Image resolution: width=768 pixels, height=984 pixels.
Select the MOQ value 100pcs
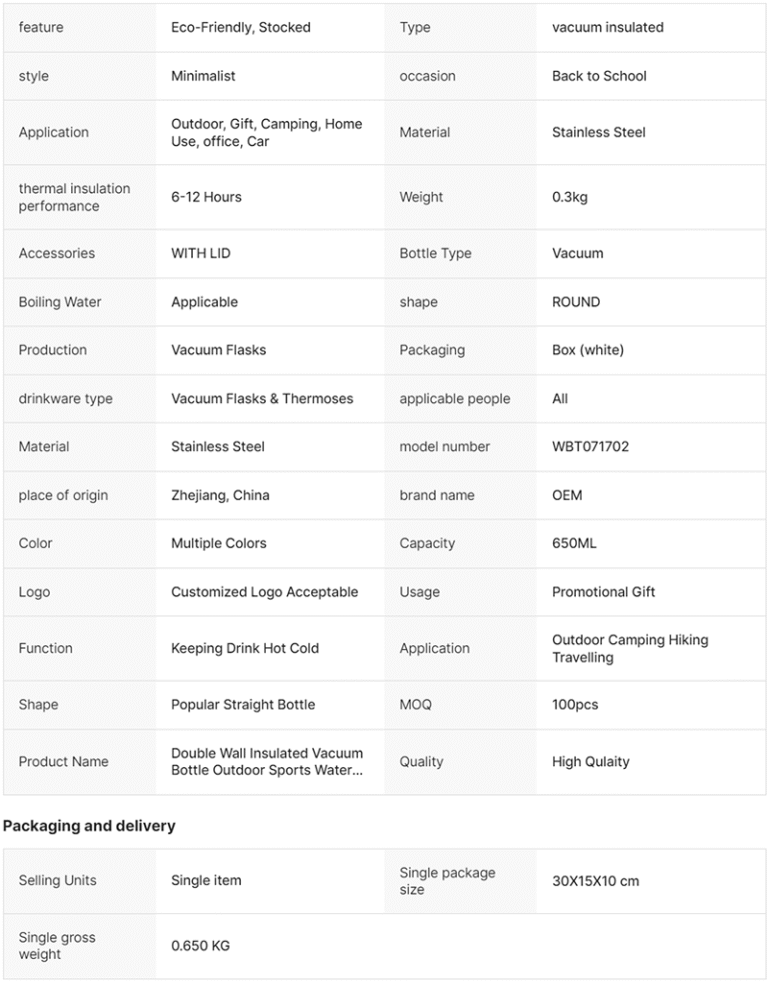575,705
